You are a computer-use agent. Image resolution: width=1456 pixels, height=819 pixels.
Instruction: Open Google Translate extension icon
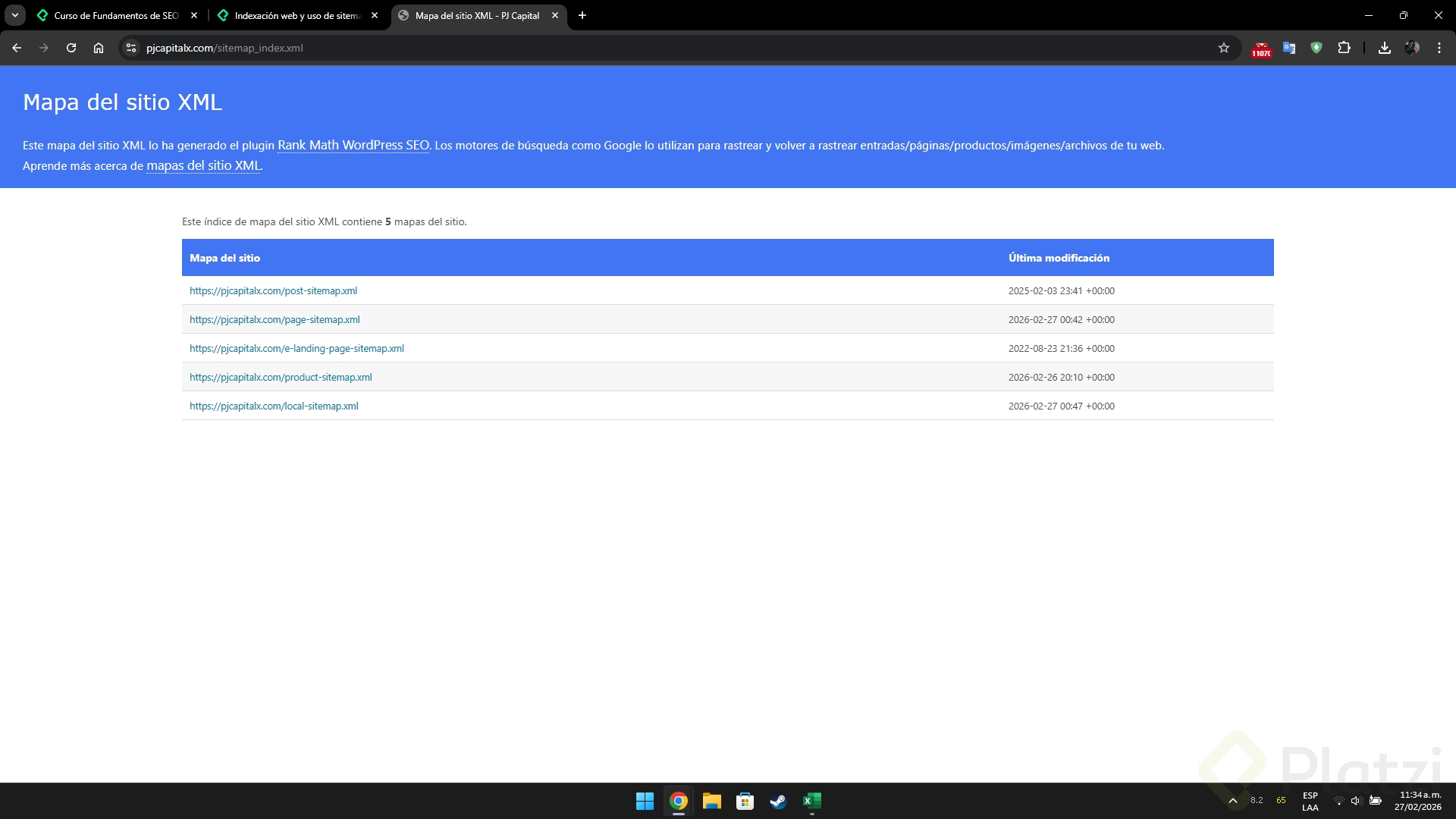point(1288,48)
